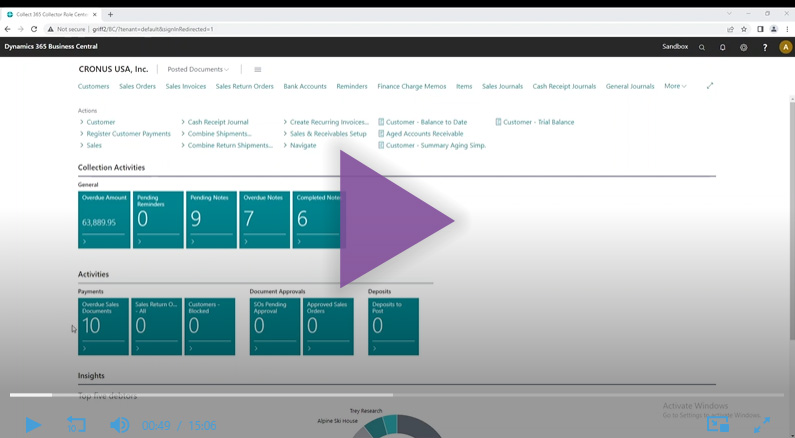Open Bank Accounts navigation item
This screenshot has width=795, height=438.
[x=305, y=86]
